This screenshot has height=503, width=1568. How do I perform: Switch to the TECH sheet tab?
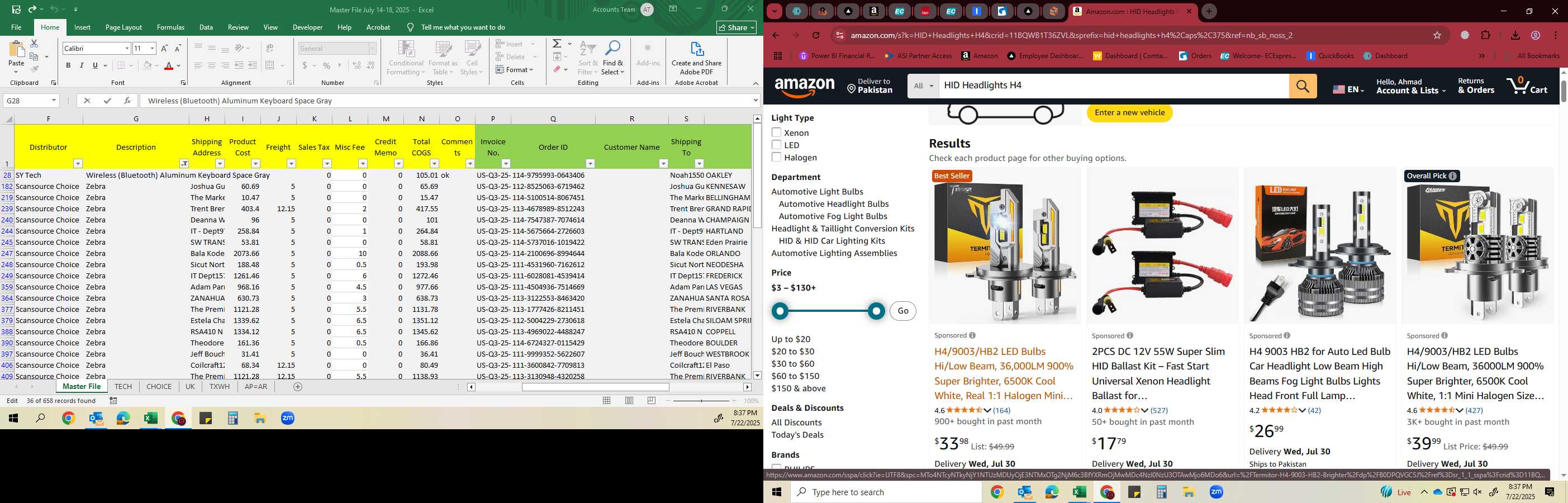coord(123,387)
